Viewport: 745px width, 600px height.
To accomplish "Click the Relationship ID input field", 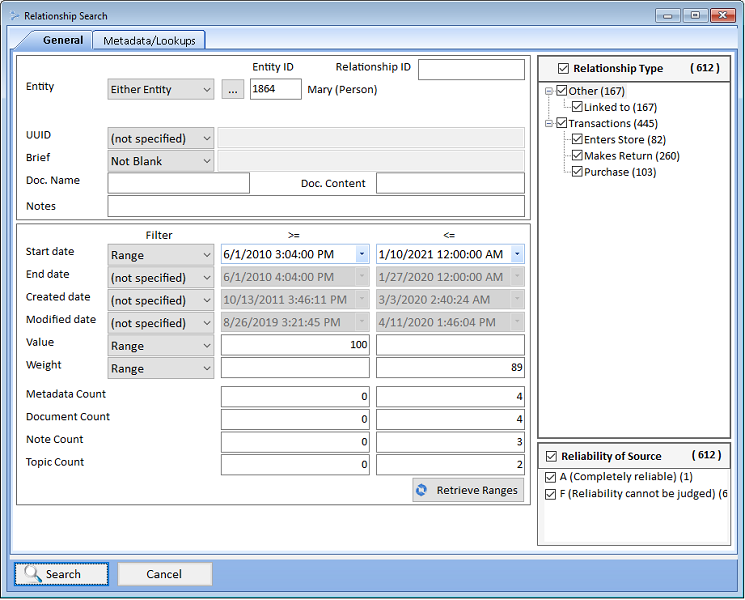I will pos(471,69).
